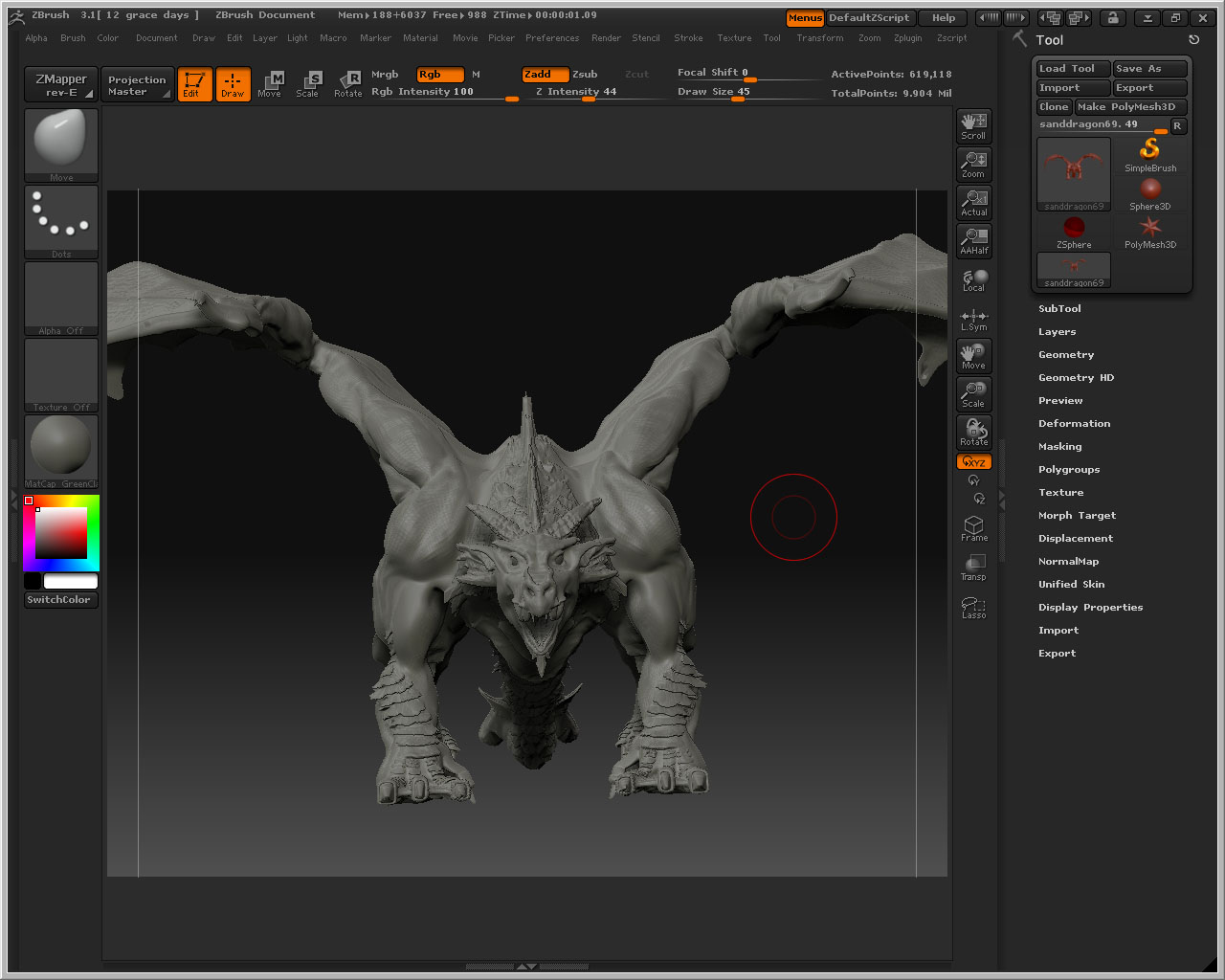The image size is (1225, 980).
Task: Click the Load Tool button
Action: pyautogui.click(x=1073, y=69)
